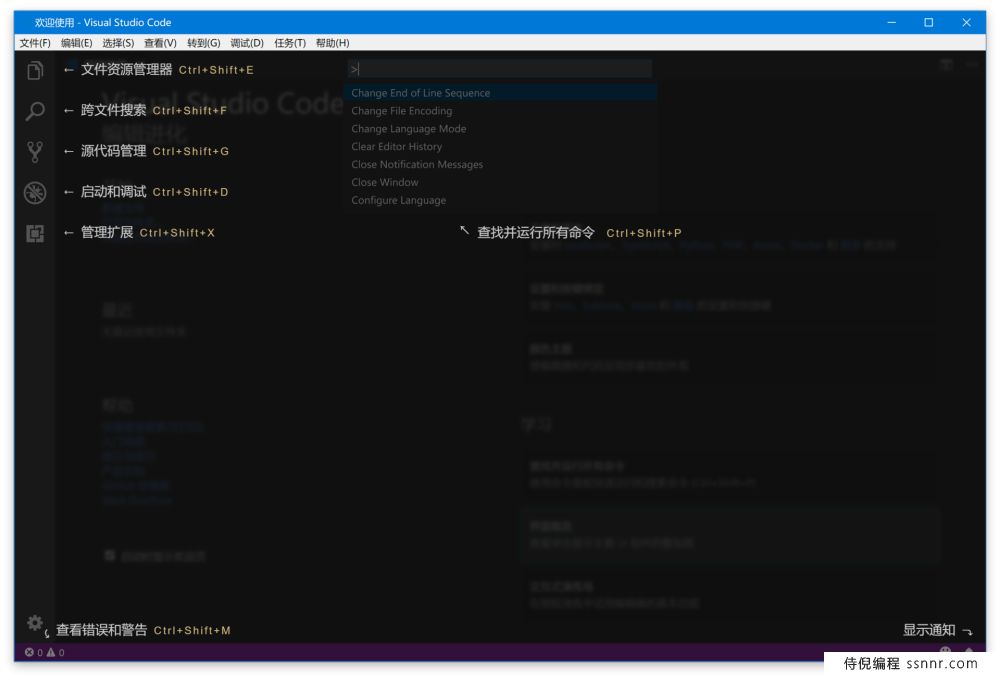Screen dimensions: 1000x679
Task: Select Change File Encoding command
Action: point(500,111)
